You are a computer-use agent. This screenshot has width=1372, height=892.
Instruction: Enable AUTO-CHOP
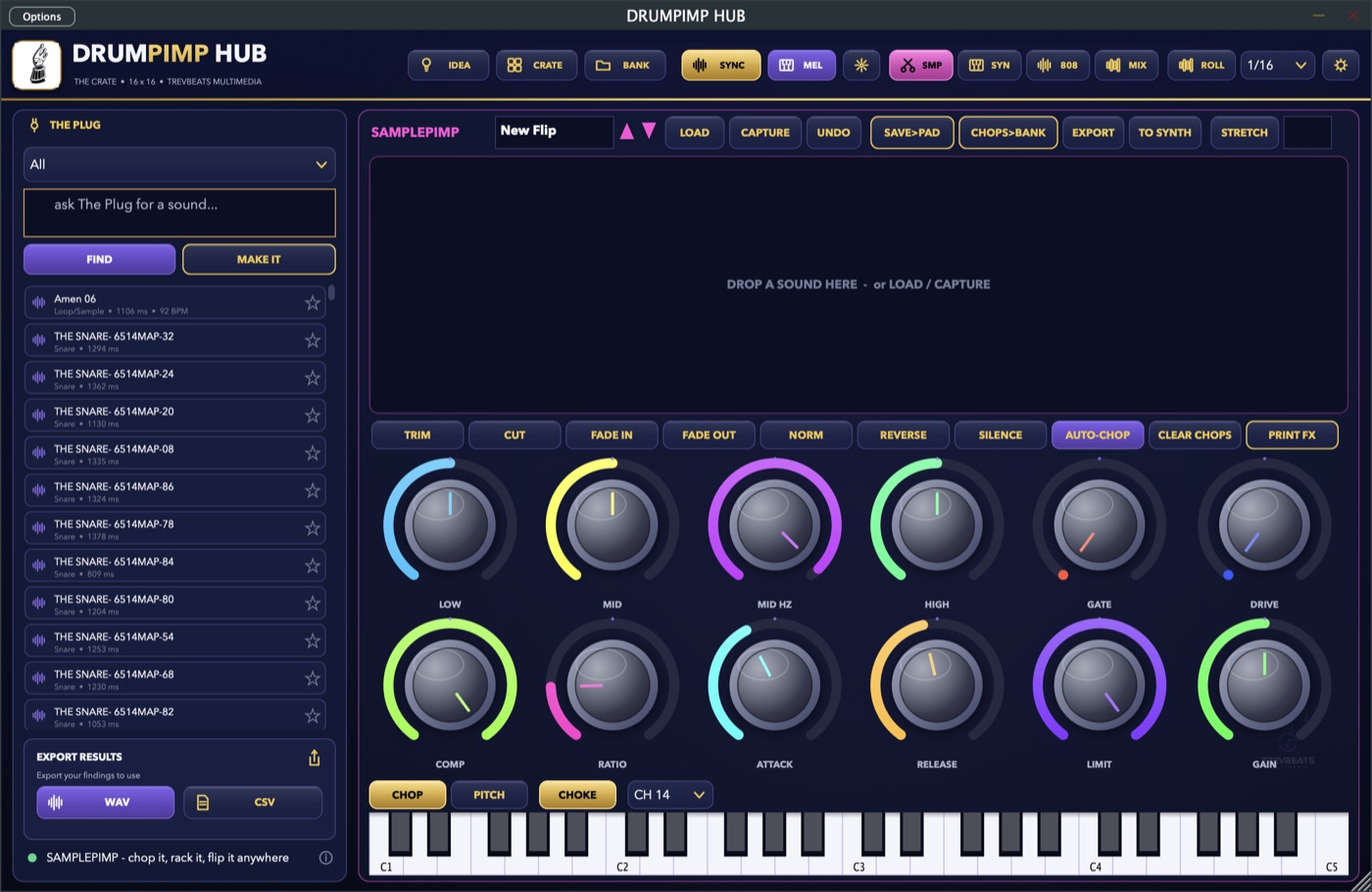tap(1098, 435)
